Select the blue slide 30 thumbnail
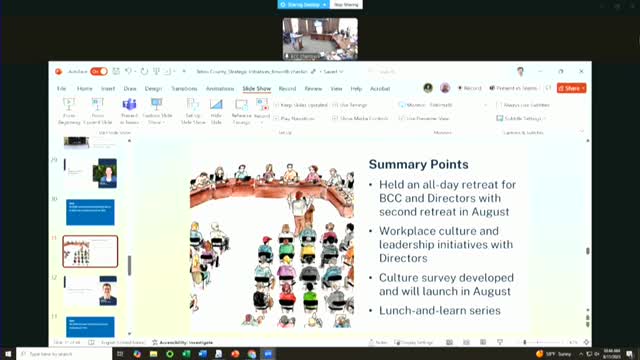Image resolution: width=640 pixels, height=360 pixels. coord(90,212)
